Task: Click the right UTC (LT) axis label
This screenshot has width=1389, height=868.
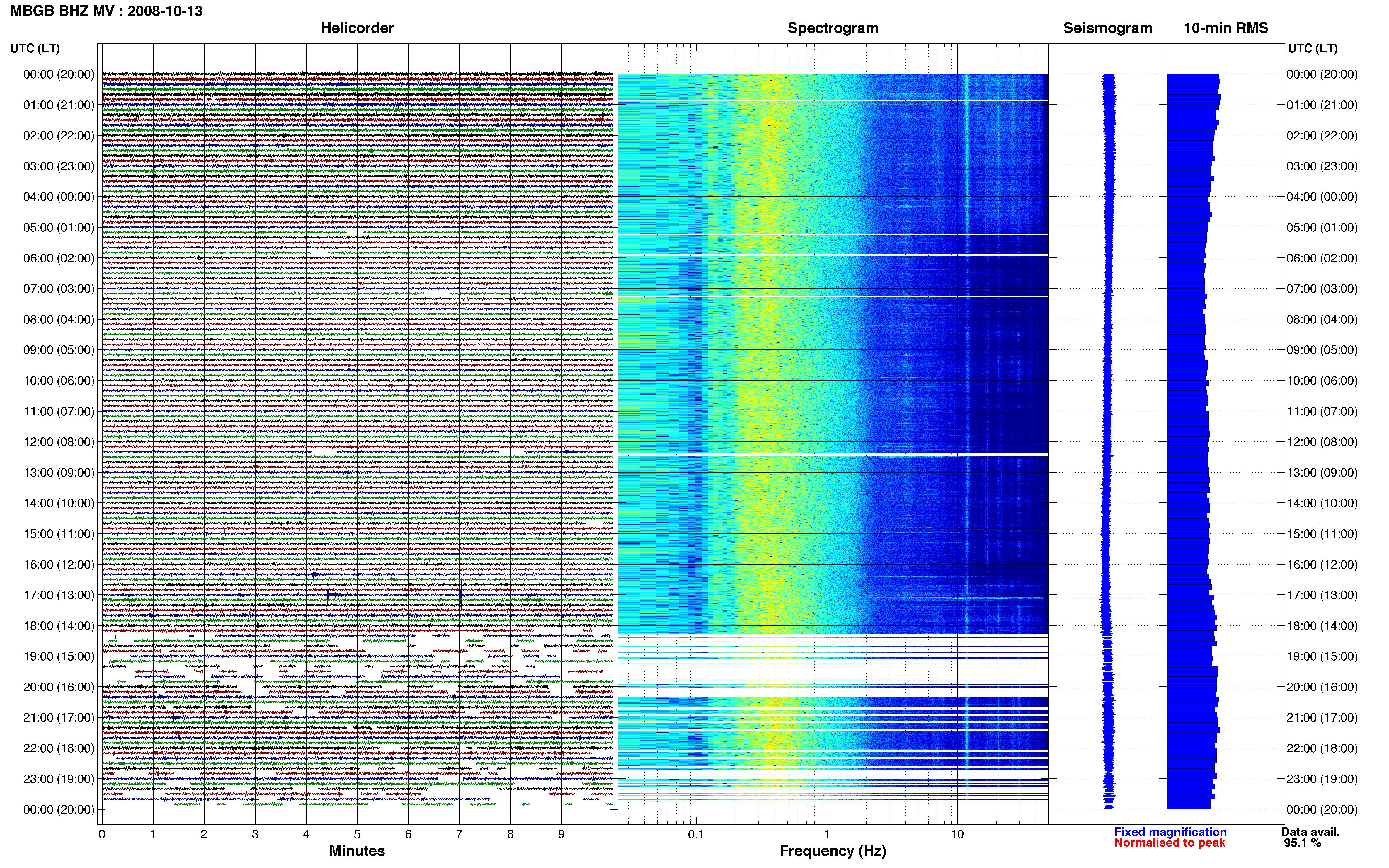Action: (x=1313, y=48)
